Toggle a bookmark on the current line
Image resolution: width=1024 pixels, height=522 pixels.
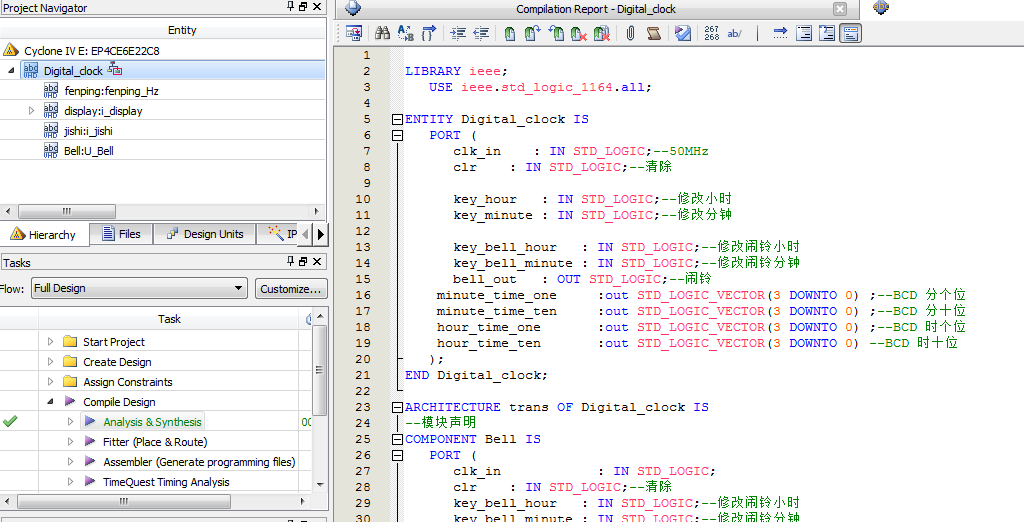(x=510, y=33)
